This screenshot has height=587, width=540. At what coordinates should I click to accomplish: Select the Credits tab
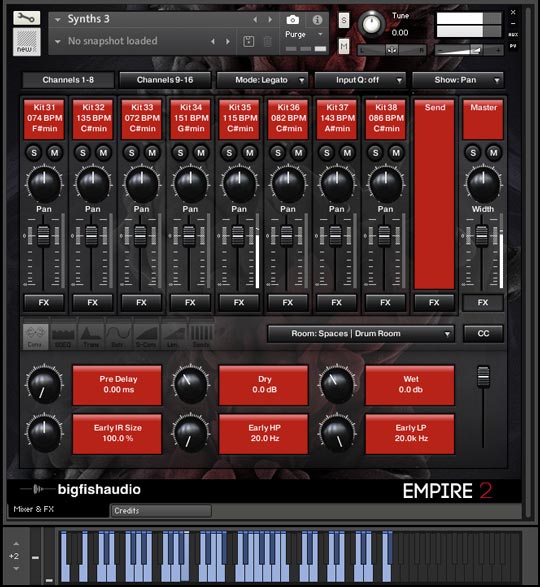161,511
